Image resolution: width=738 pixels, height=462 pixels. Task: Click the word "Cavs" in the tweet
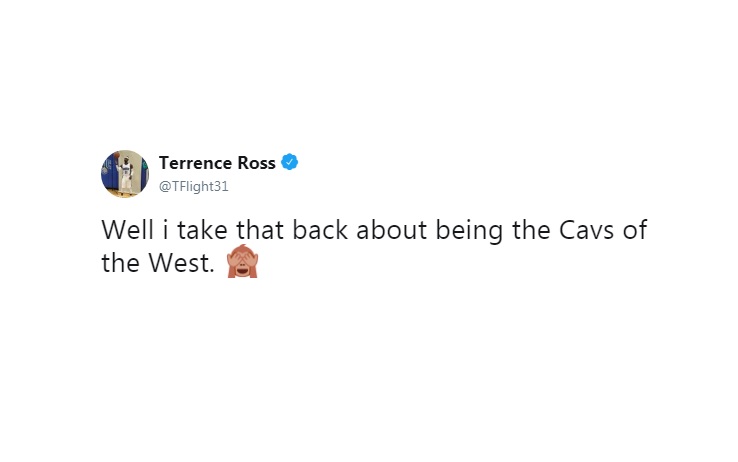click(x=586, y=230)
